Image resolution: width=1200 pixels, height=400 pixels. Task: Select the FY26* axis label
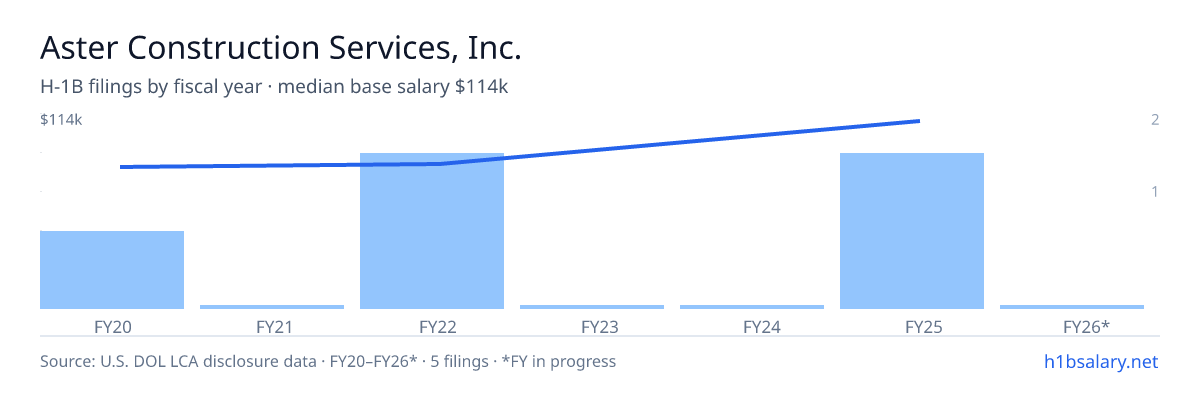click(1072, 326)
